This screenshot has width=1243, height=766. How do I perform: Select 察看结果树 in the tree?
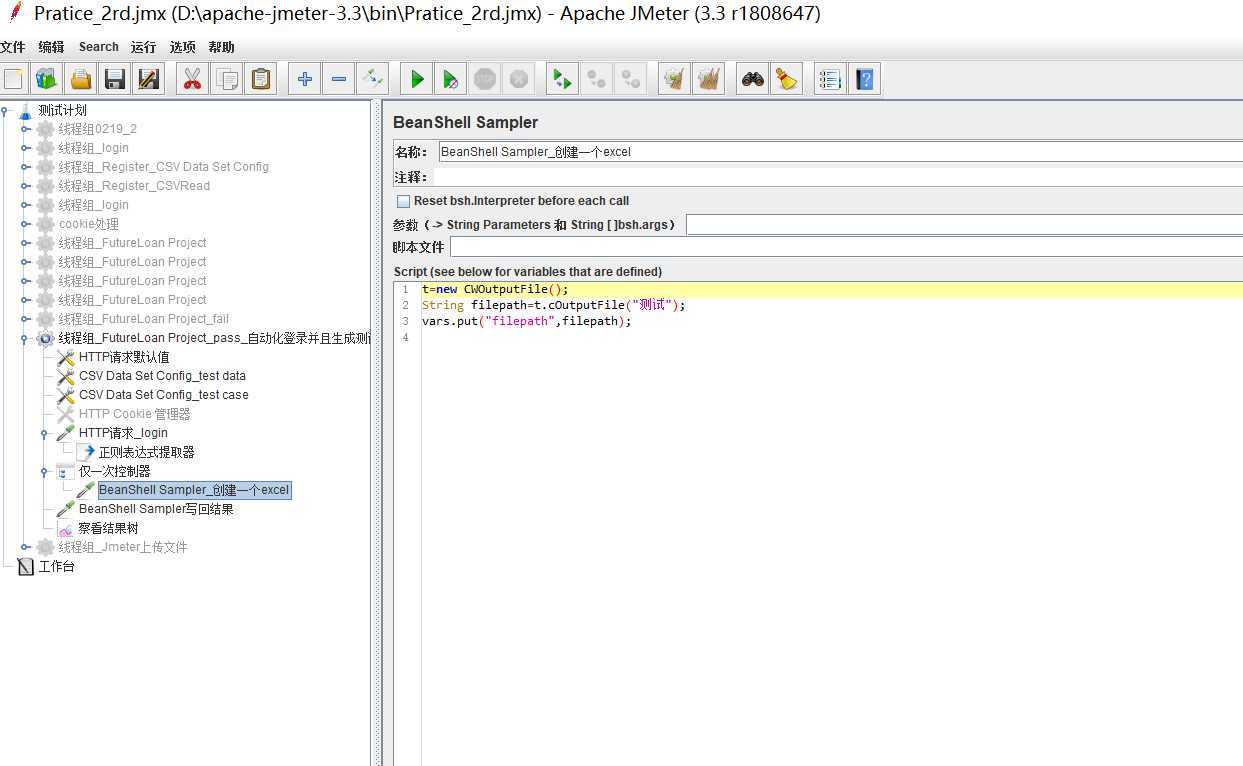108,528
